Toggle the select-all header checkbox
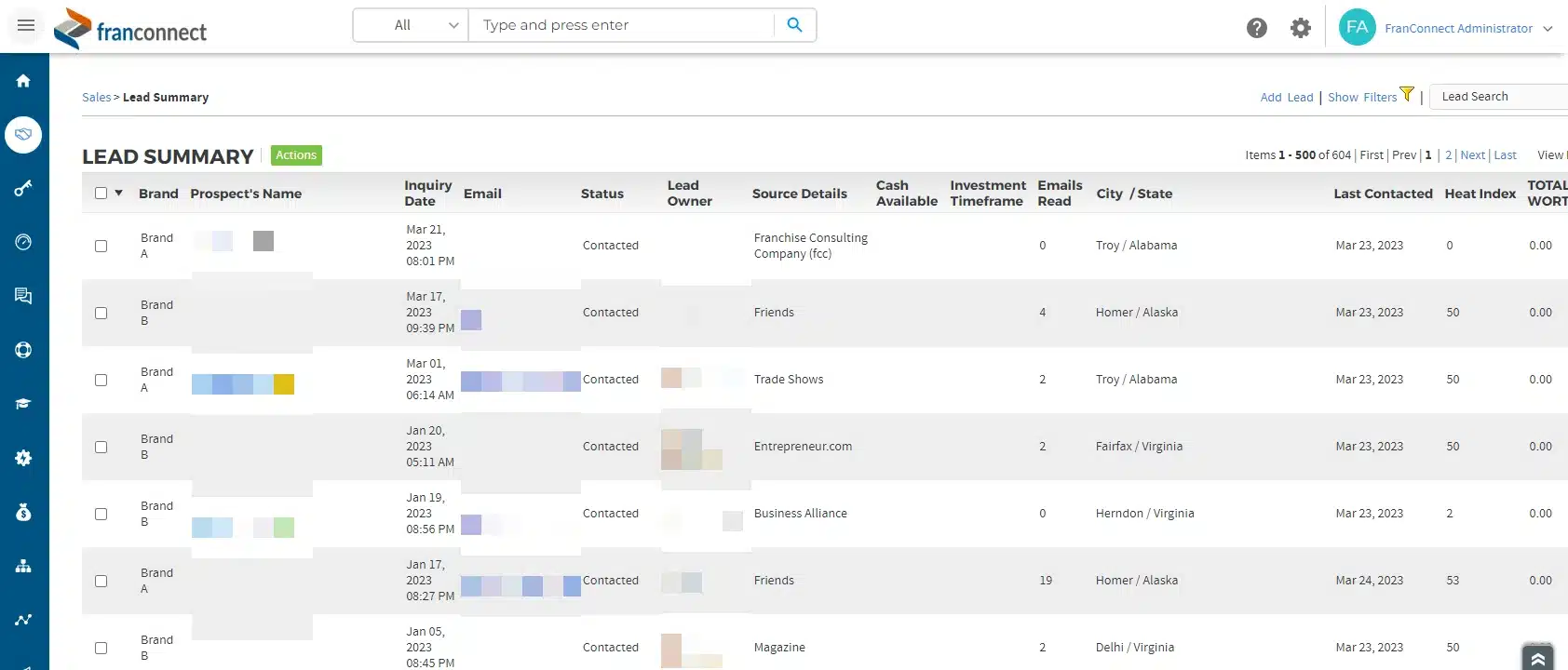This screenshot has width=1568, height=670. tap(101, 194)
